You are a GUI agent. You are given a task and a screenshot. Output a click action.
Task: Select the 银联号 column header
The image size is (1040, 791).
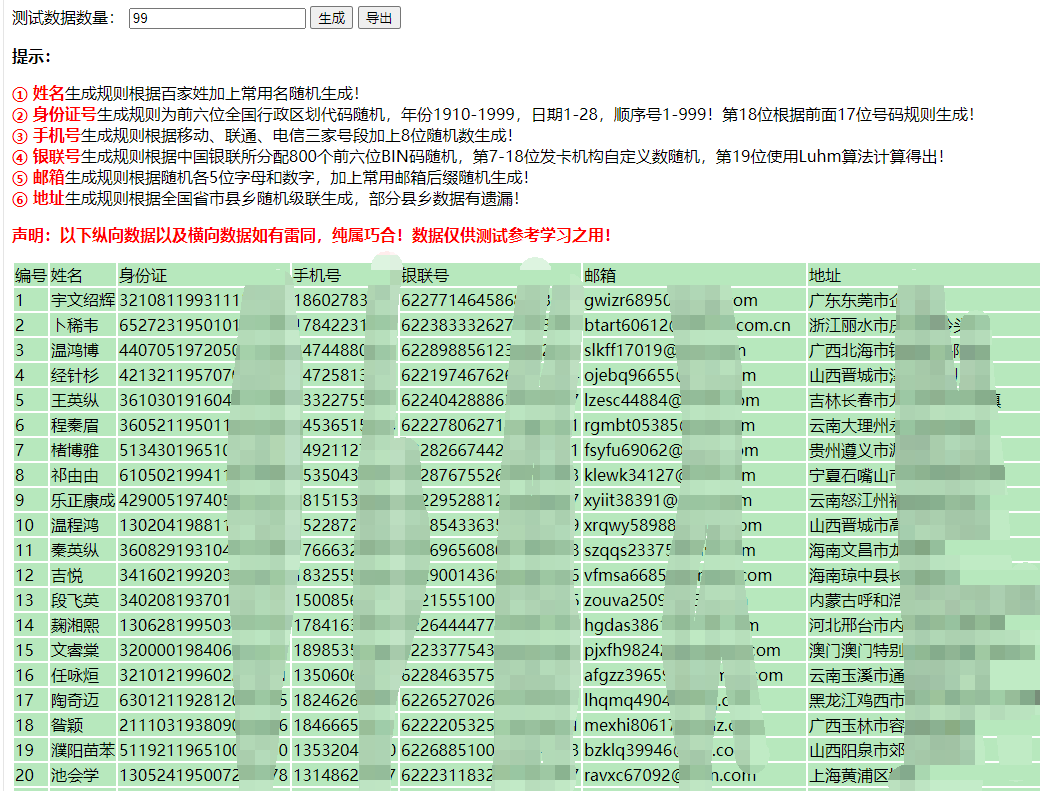point(425,276)
